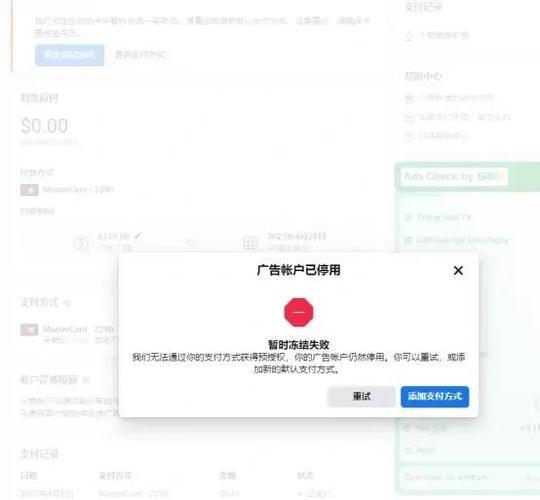Click the info icon next to 支付方式 heading
The height and width of the screenshot is (500, 540).
pos(67,303)
